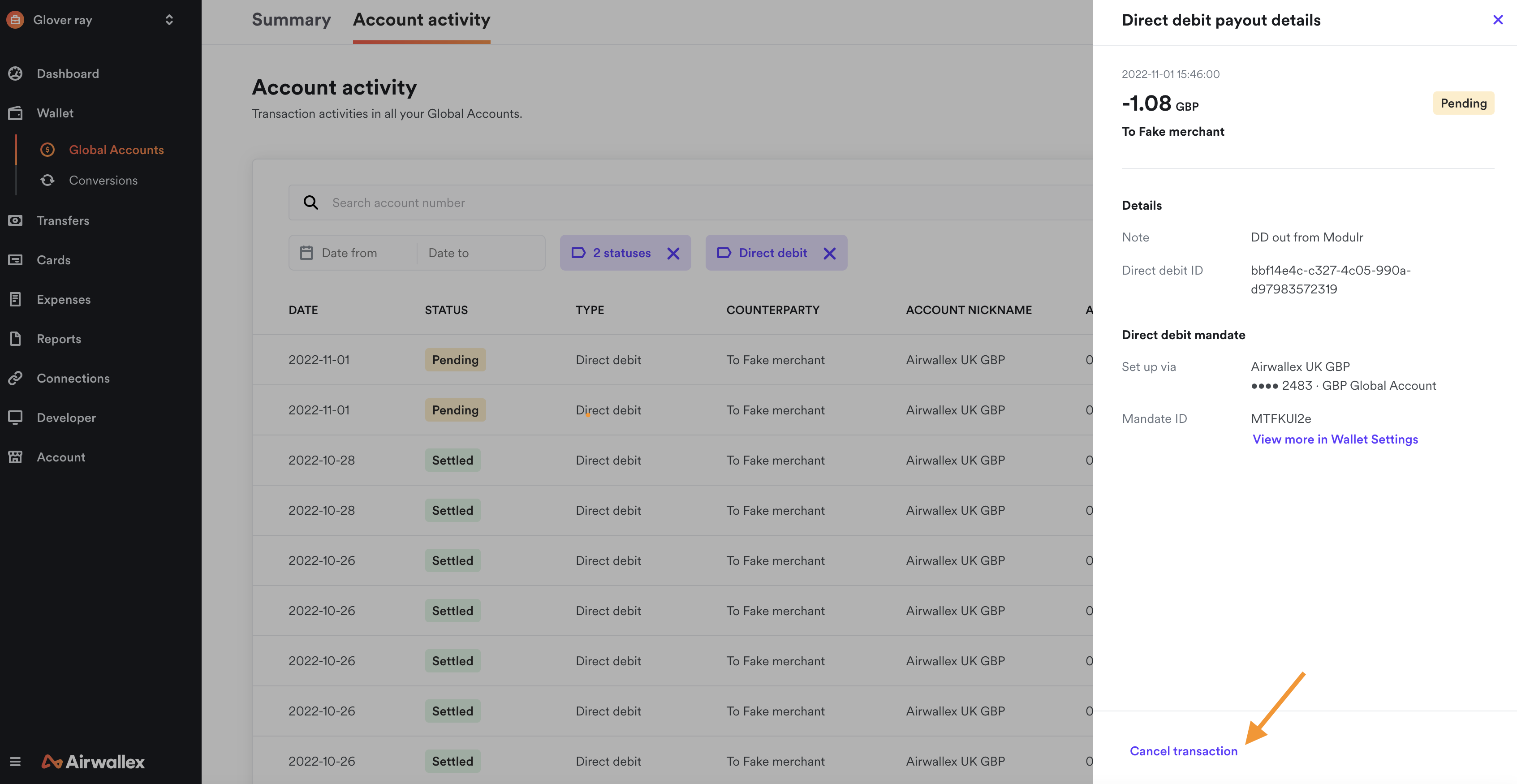
Task: Click the ACCOUNT NICKNAME column header
Action: (x=969, y=310)
